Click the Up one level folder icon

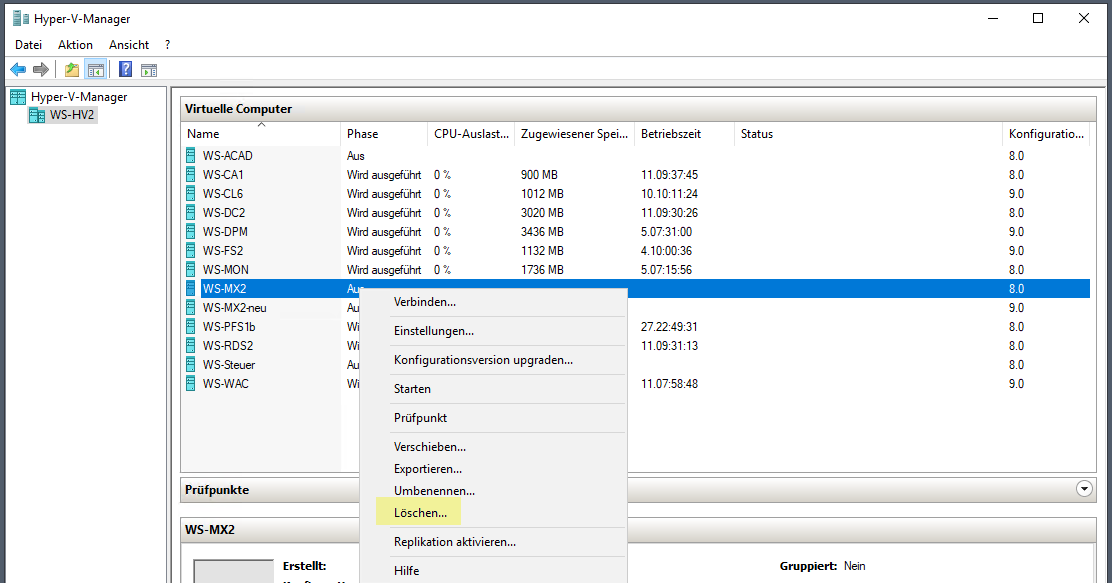(x=72, y=70)
